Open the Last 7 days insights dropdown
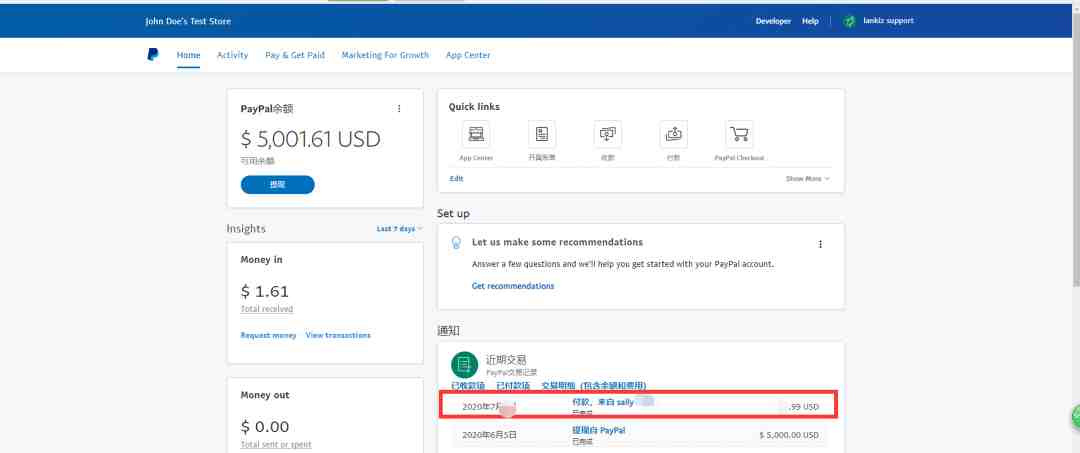This screenshot has width=1080, height=453. pos(399,229)
